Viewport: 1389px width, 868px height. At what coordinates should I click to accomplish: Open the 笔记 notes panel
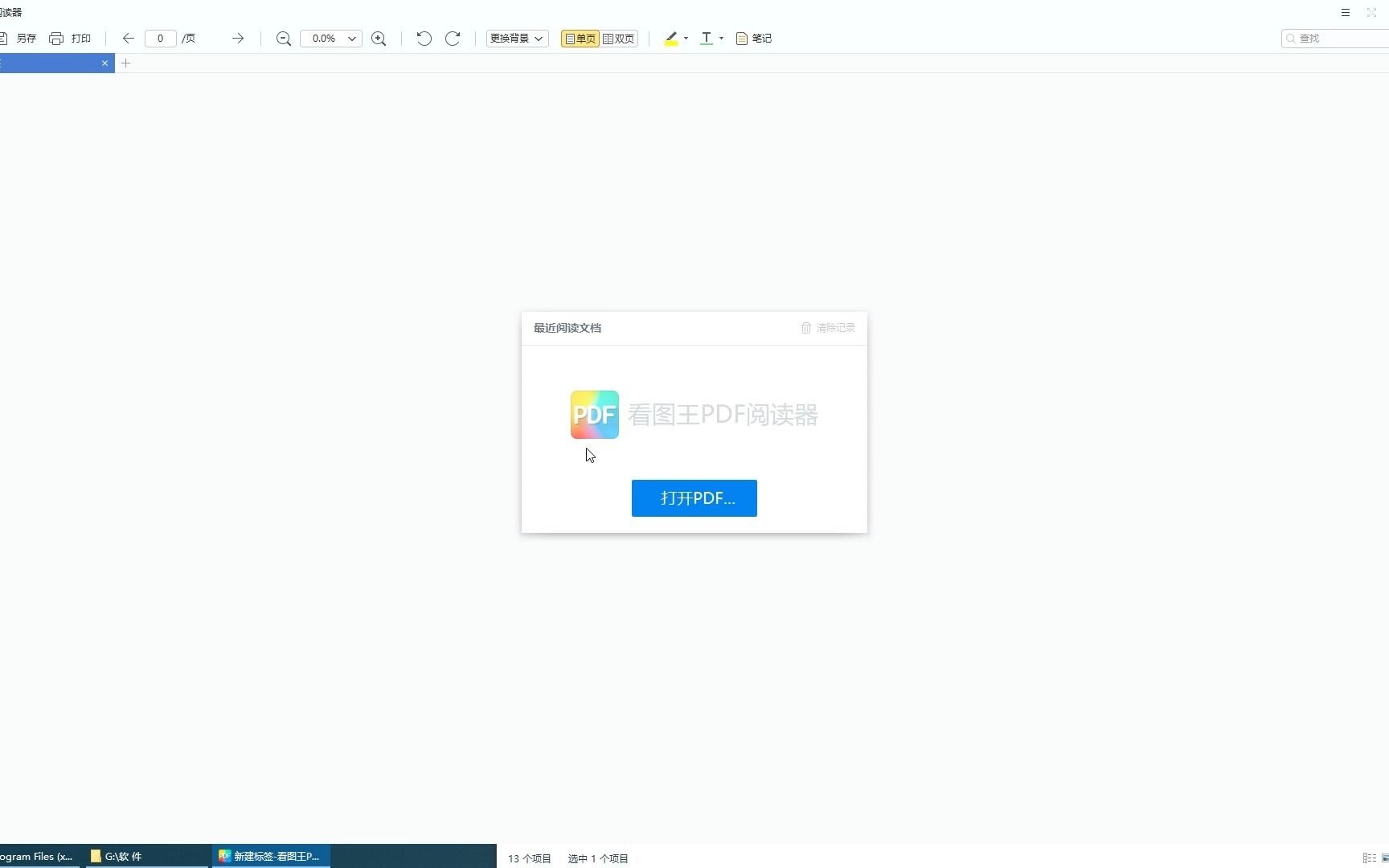click(754, 39)
